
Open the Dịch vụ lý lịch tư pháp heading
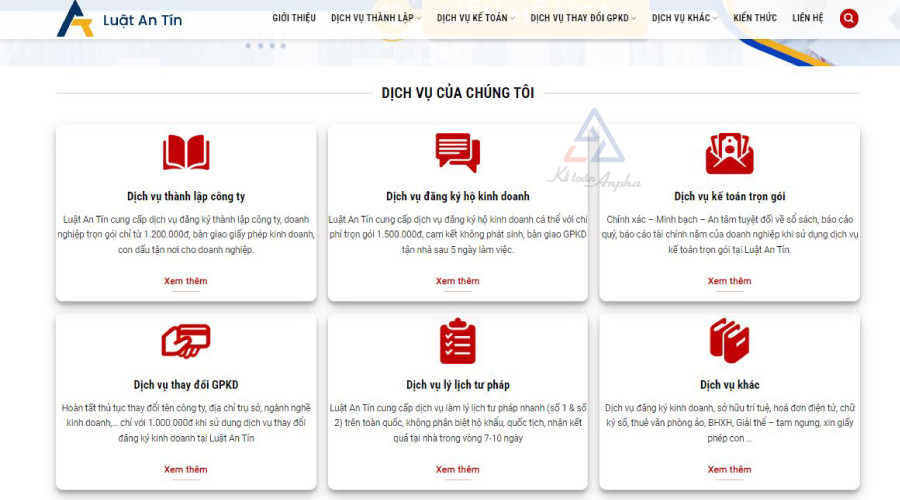click(x=457, y=385)
